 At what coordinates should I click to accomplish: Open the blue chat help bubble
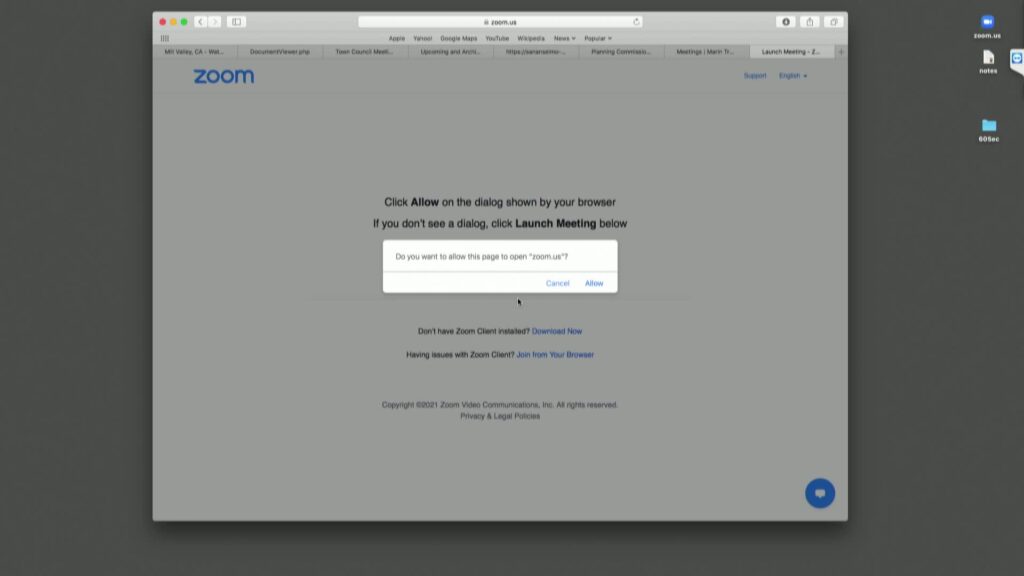coord(820,493)
